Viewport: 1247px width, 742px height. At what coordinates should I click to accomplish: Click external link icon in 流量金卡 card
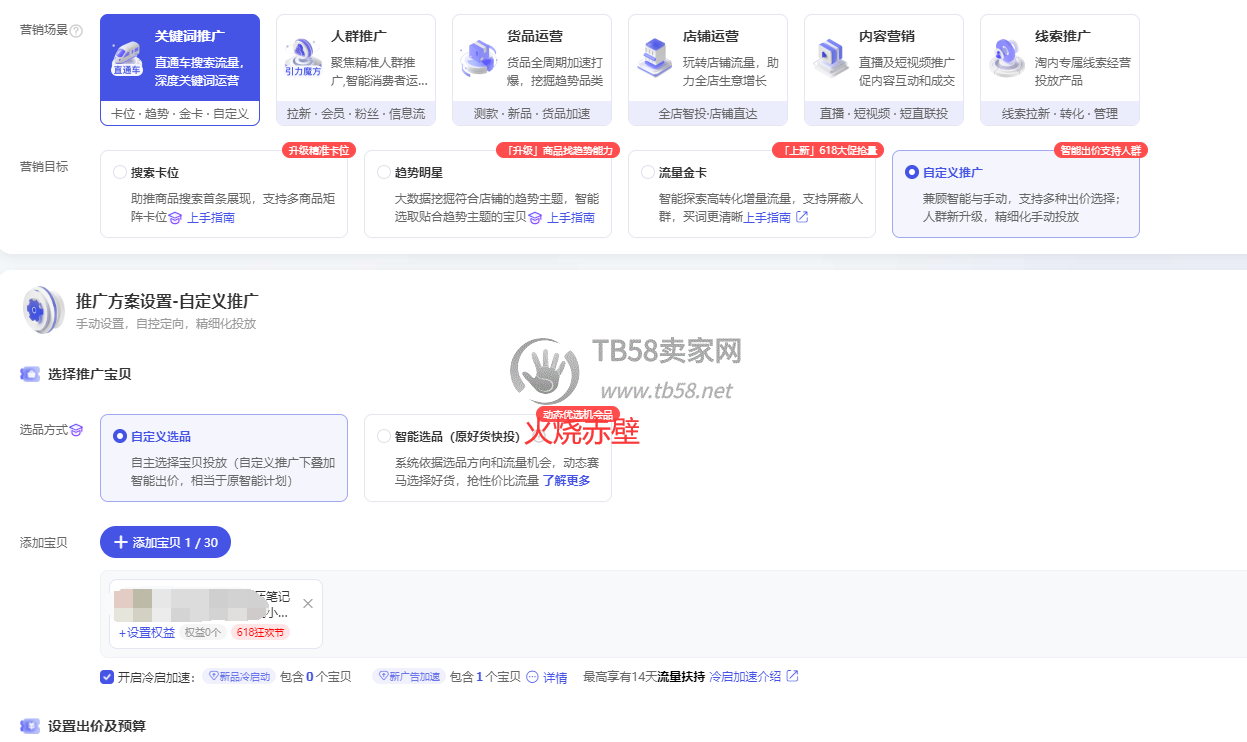[802, 217]
